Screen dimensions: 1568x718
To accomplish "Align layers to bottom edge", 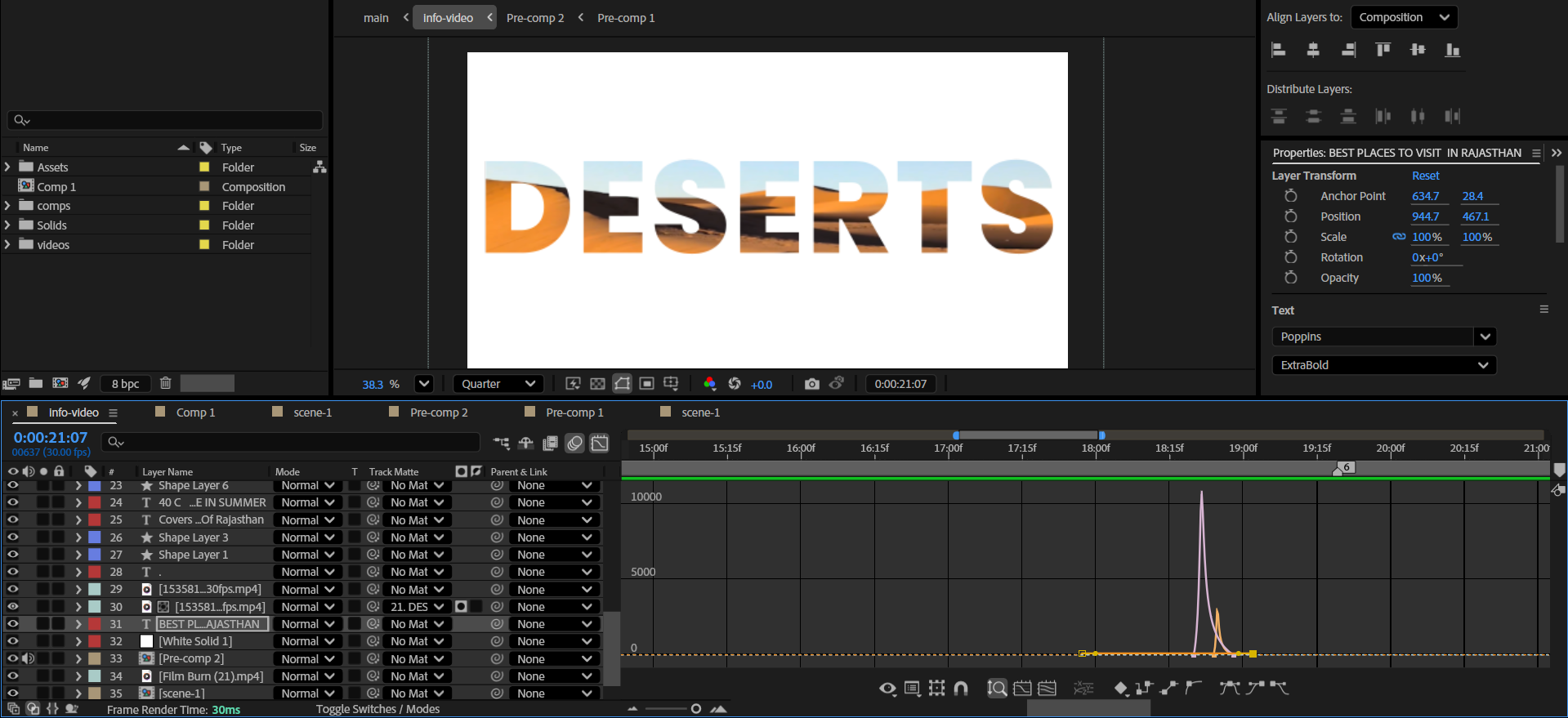I will (x=1452, y=50).
